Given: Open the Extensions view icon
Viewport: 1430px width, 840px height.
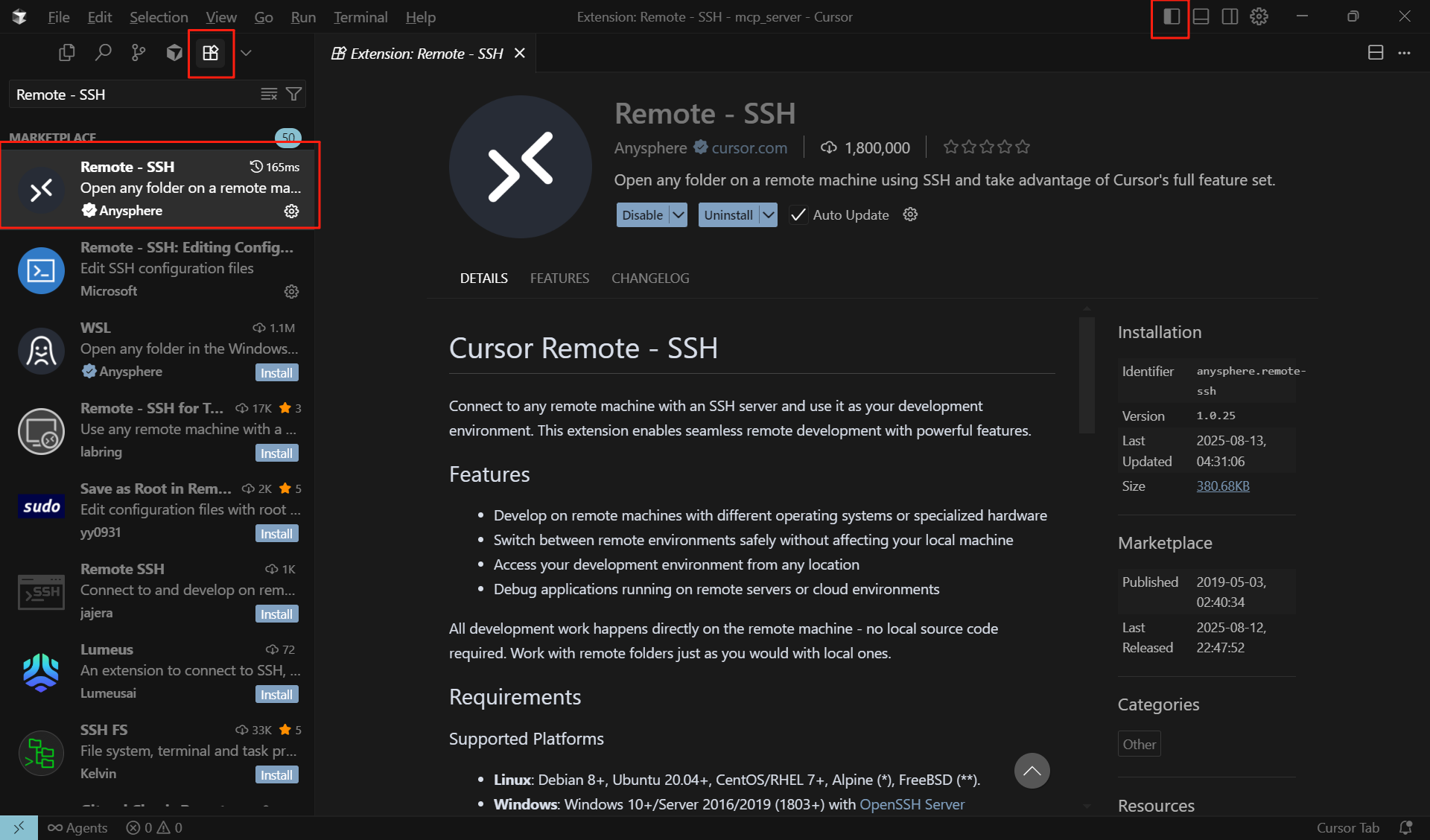Looking at the screenshot, I should coord(211,53).
